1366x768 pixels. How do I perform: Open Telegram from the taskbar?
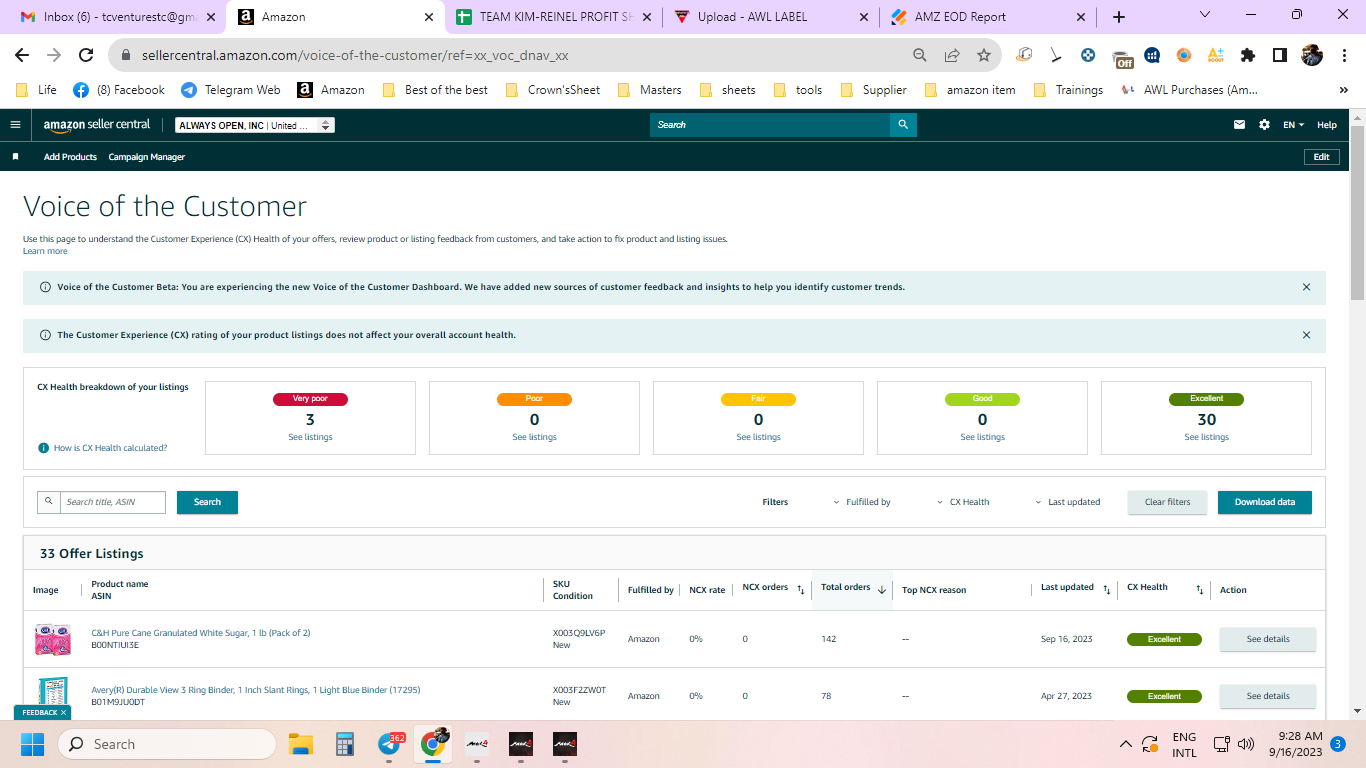coord(390,744)
